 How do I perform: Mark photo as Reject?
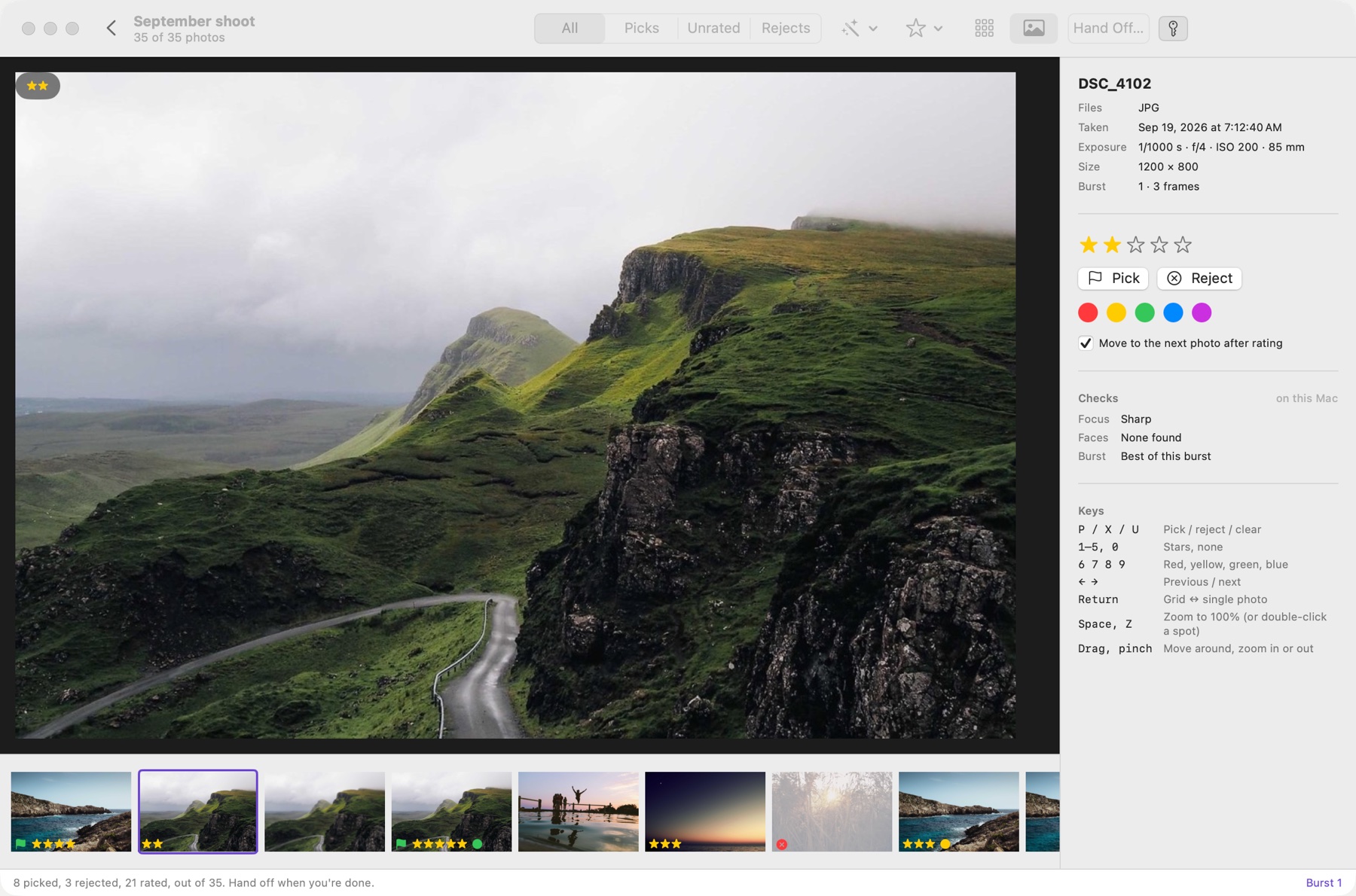(x=1199, y=279)
